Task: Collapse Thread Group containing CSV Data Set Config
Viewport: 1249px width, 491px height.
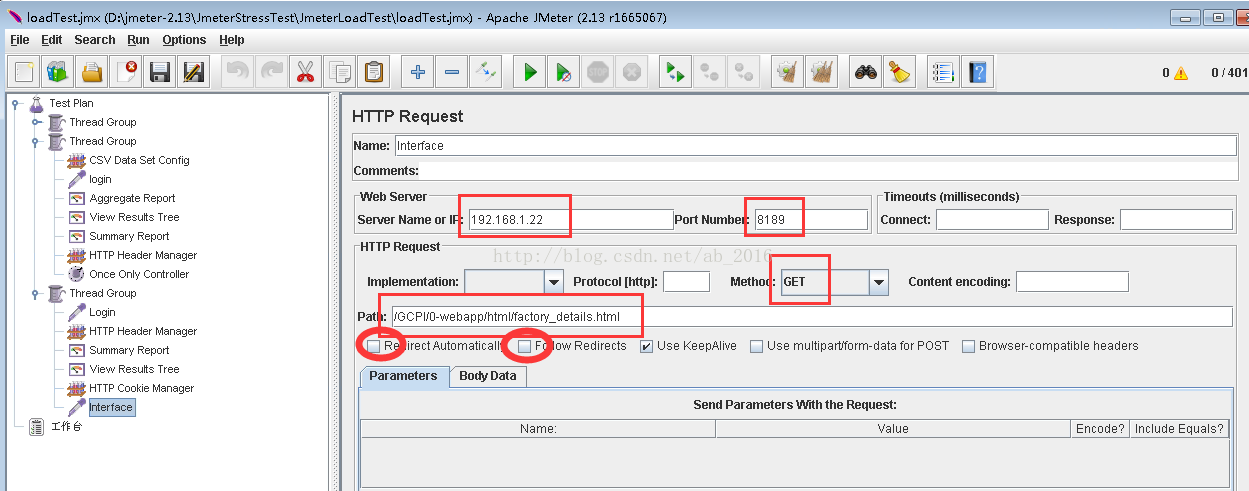Action: [36, 141]
